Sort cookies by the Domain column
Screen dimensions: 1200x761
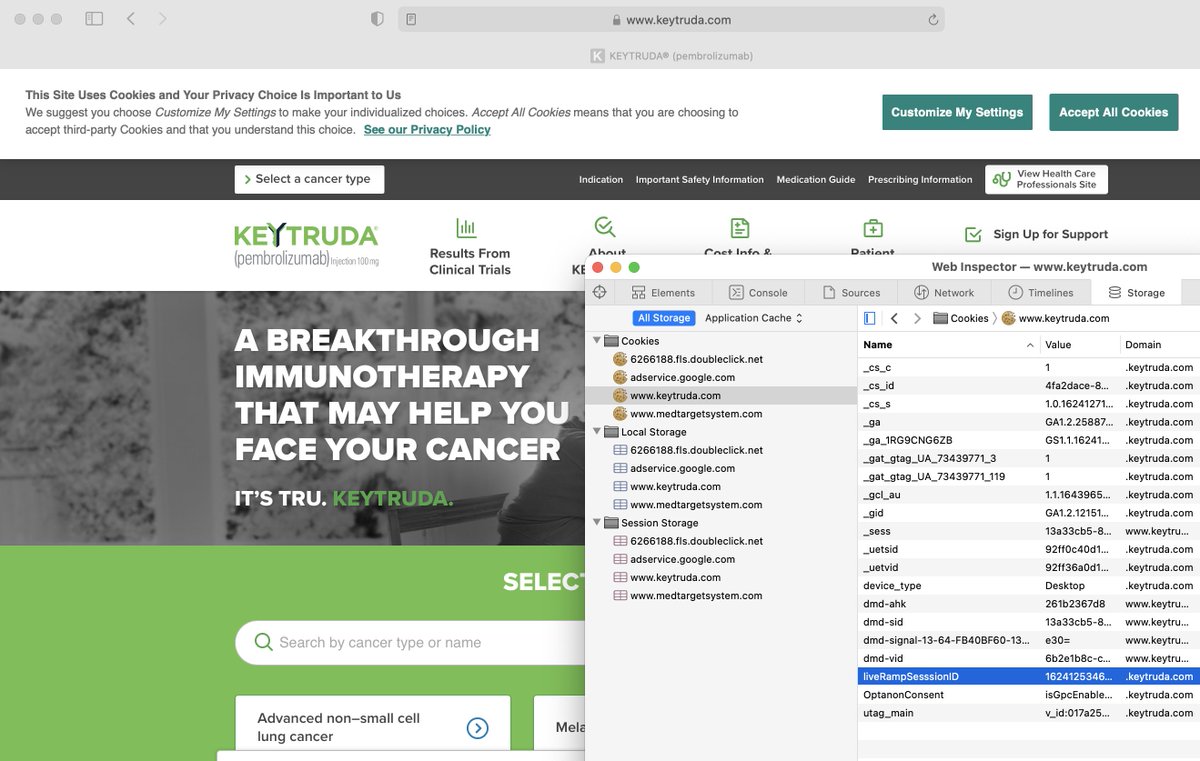click(1160, 345)
